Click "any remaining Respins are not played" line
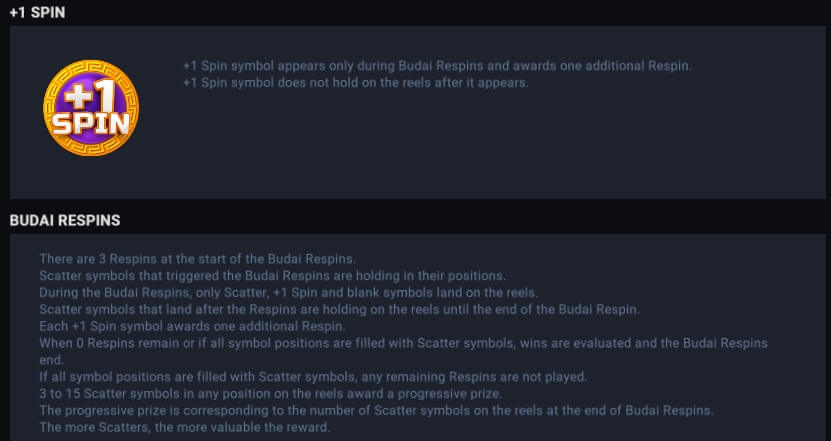 click(x=313, y=377)
